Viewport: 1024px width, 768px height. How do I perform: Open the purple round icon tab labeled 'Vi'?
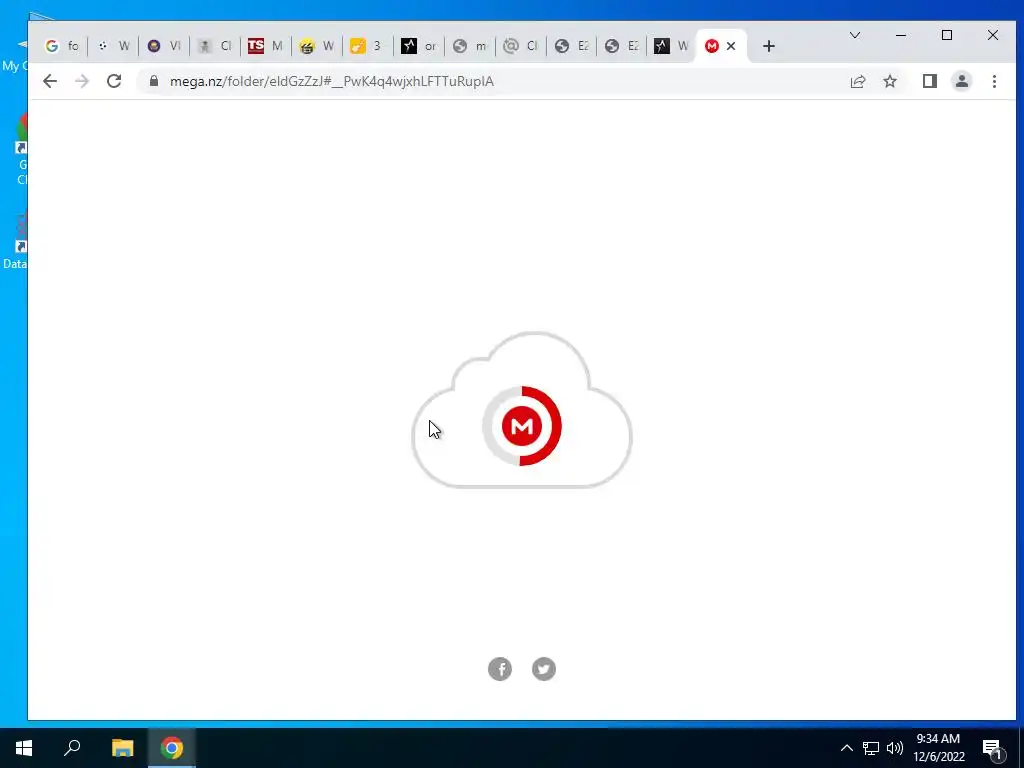pos(163,46)
